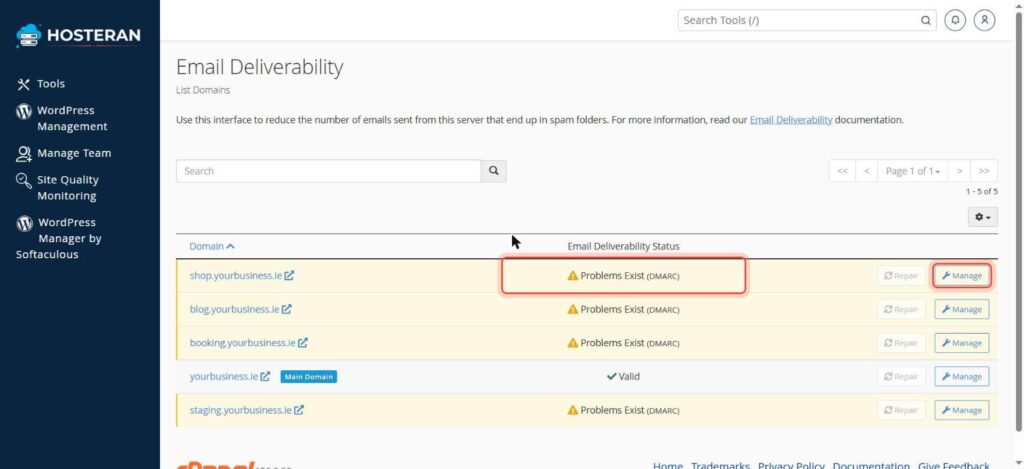Click the Main Domain badge
1024x469 pixels.
pos(308,377)
